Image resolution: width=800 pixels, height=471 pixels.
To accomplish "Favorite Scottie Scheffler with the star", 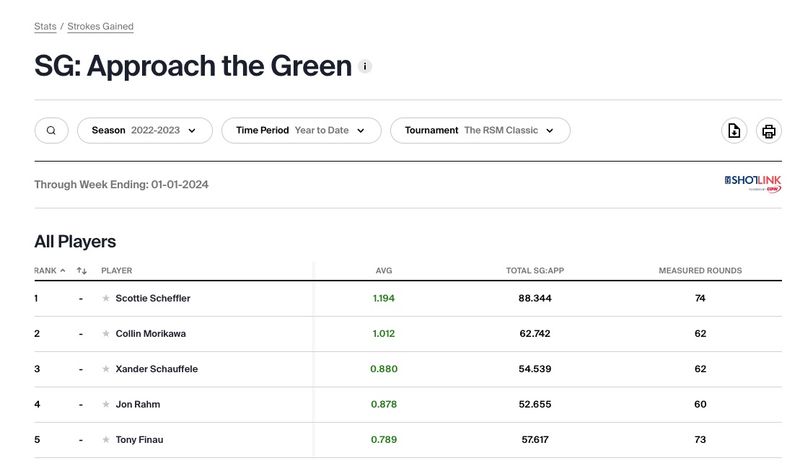I will tap(106, 298).
